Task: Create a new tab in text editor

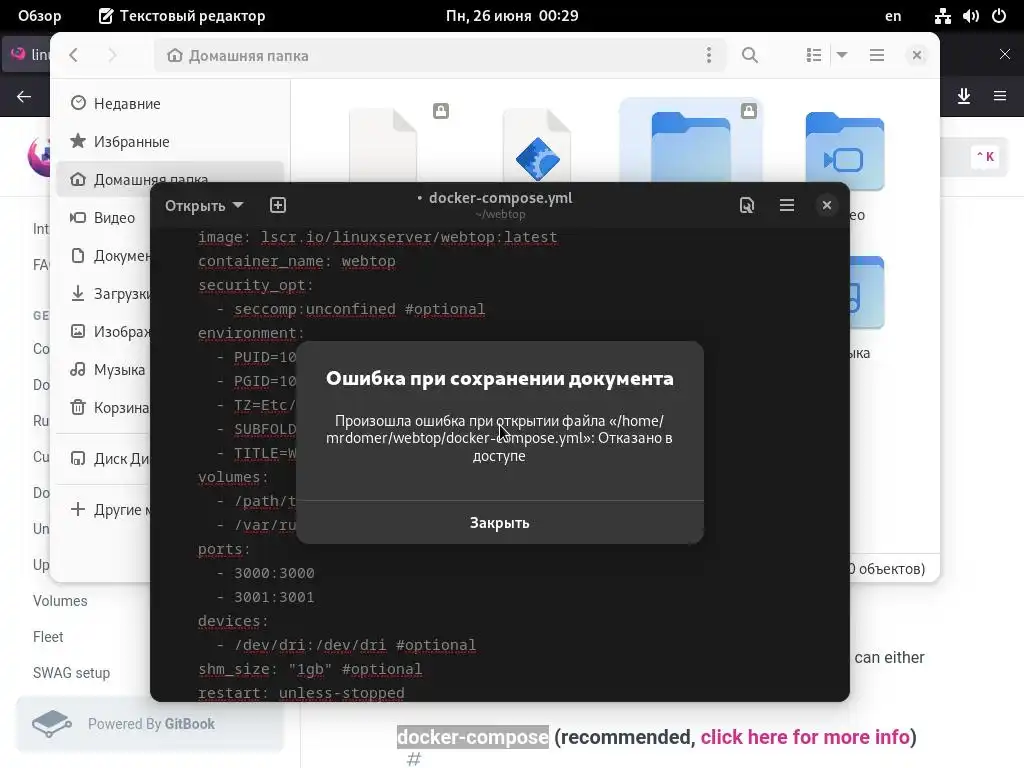Action: coord(278,206)
